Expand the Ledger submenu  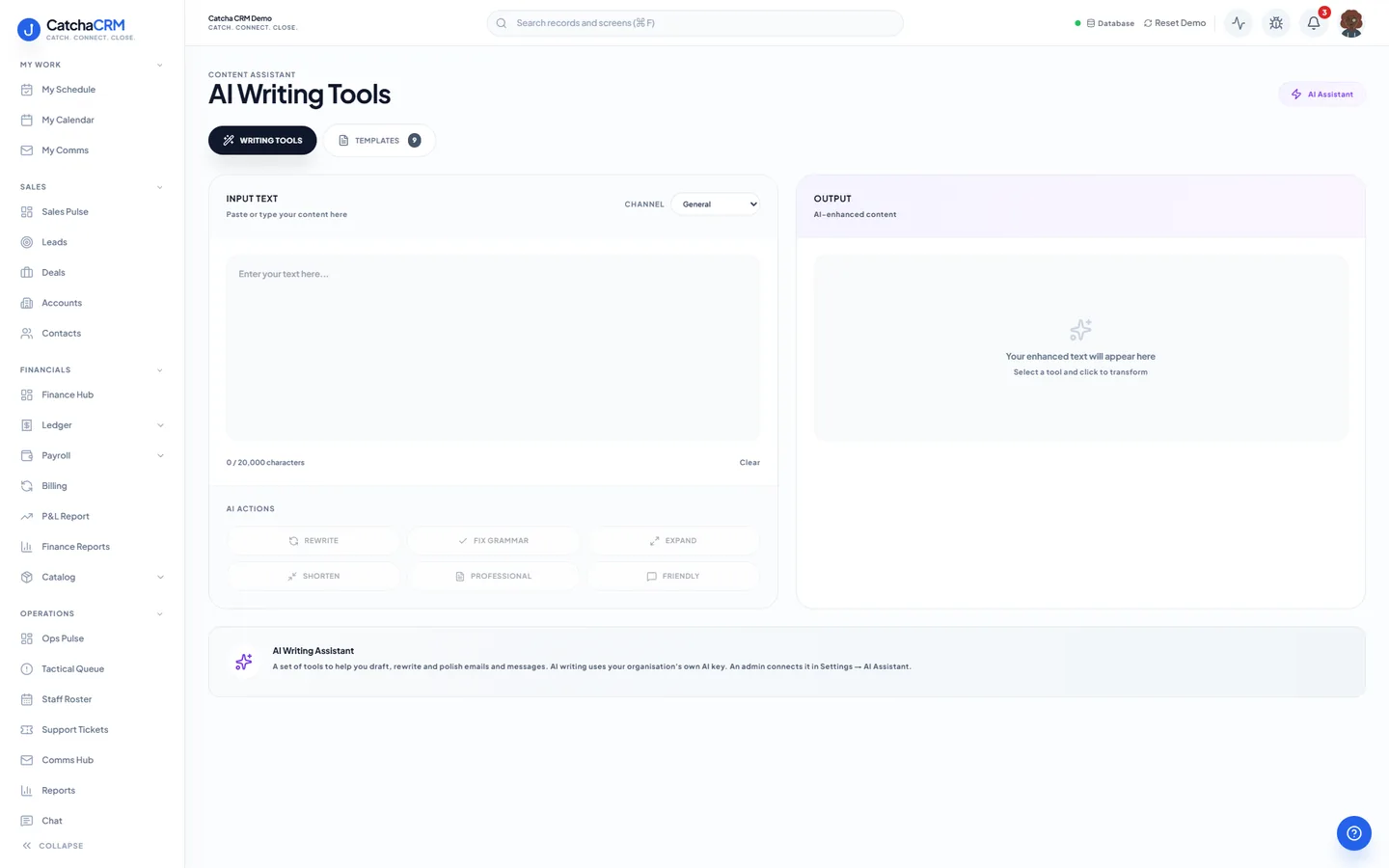pos(160,425)
